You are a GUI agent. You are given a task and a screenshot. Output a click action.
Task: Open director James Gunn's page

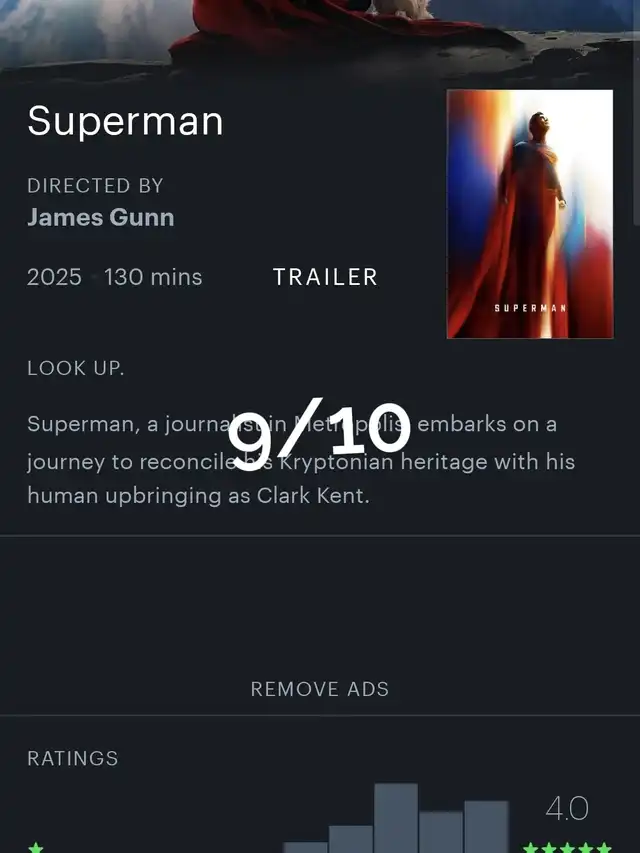101,217
